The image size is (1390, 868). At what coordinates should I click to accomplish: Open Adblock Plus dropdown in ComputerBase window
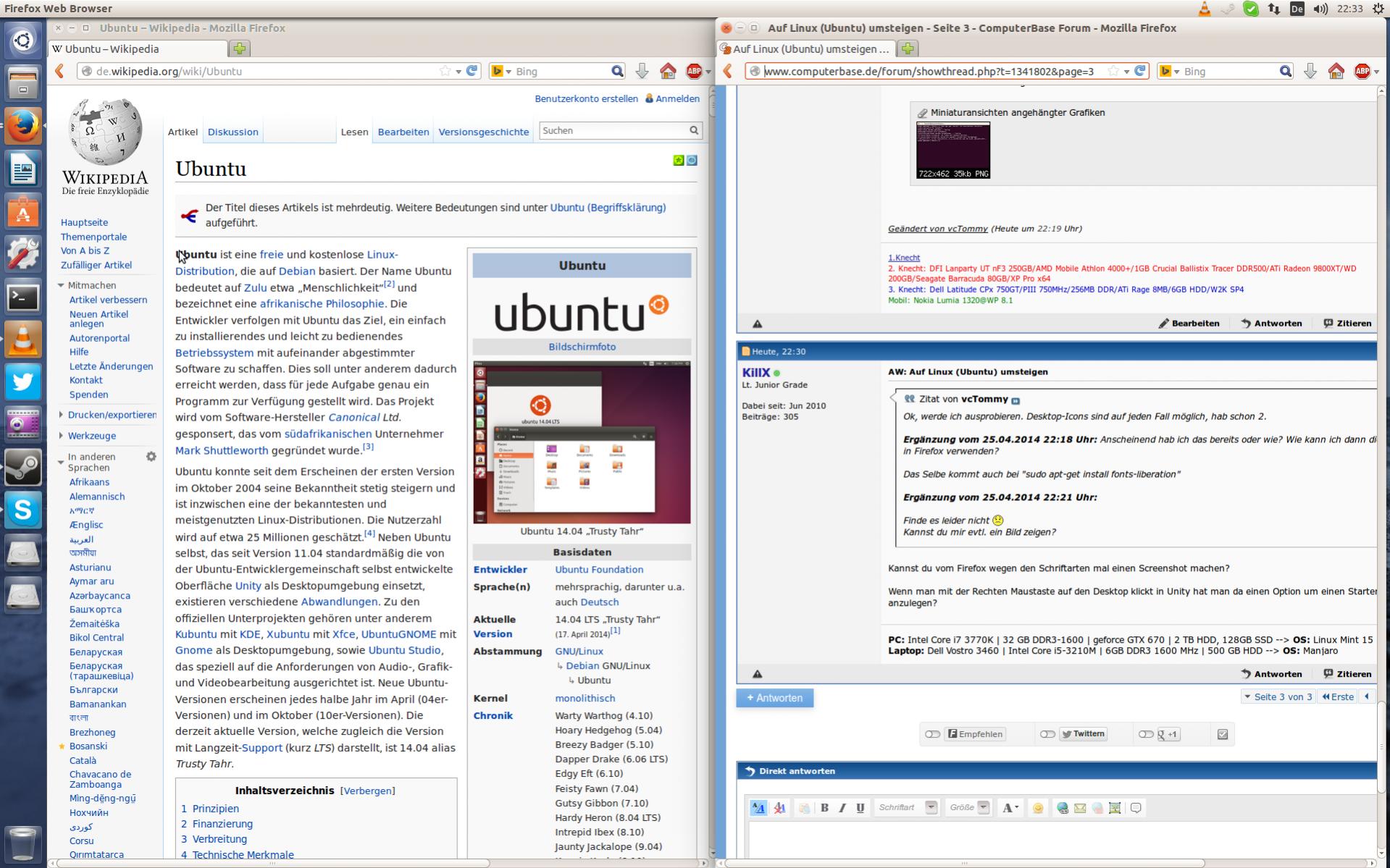tap(1376, 71)
